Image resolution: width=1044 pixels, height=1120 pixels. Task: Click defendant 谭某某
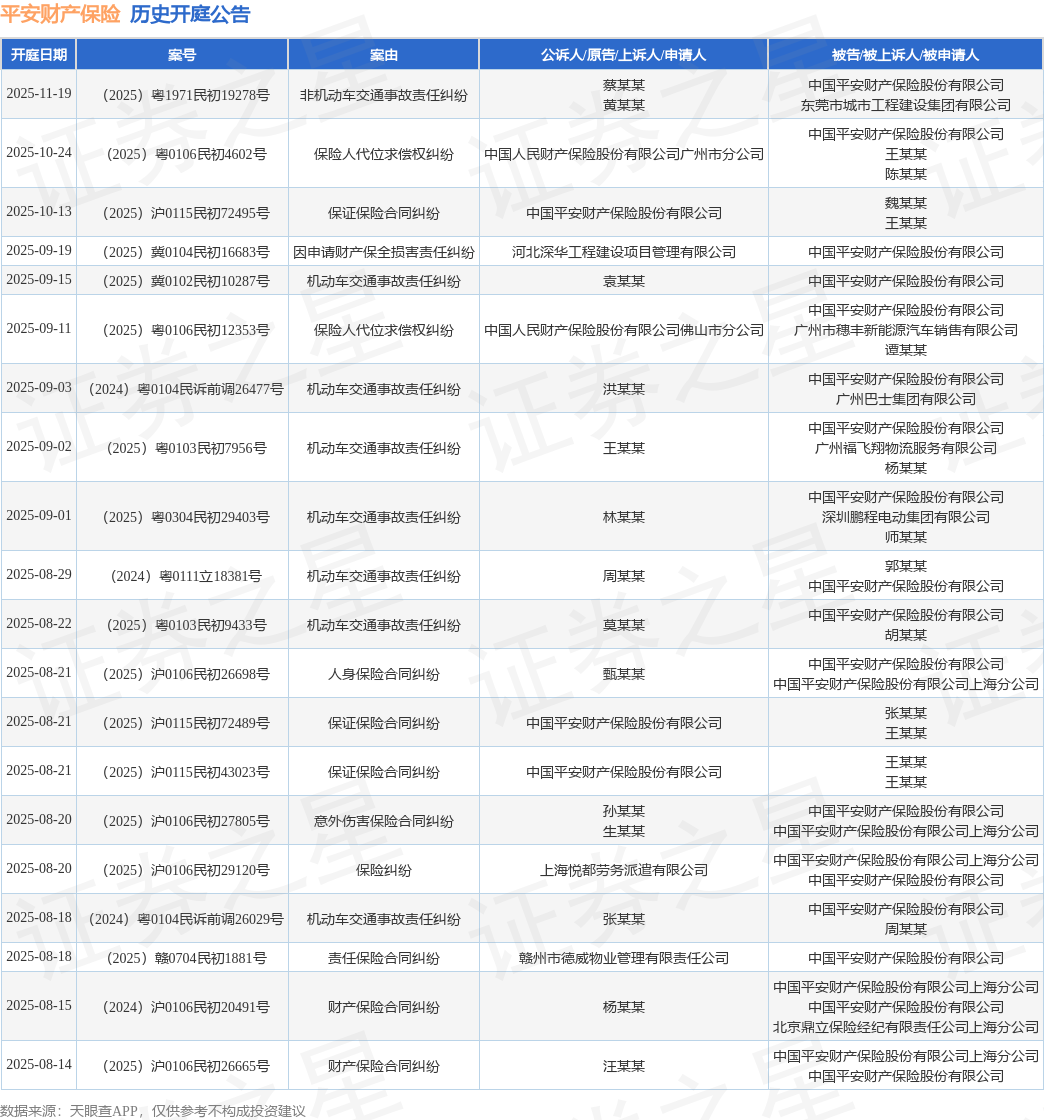click(x=905, y=350)
